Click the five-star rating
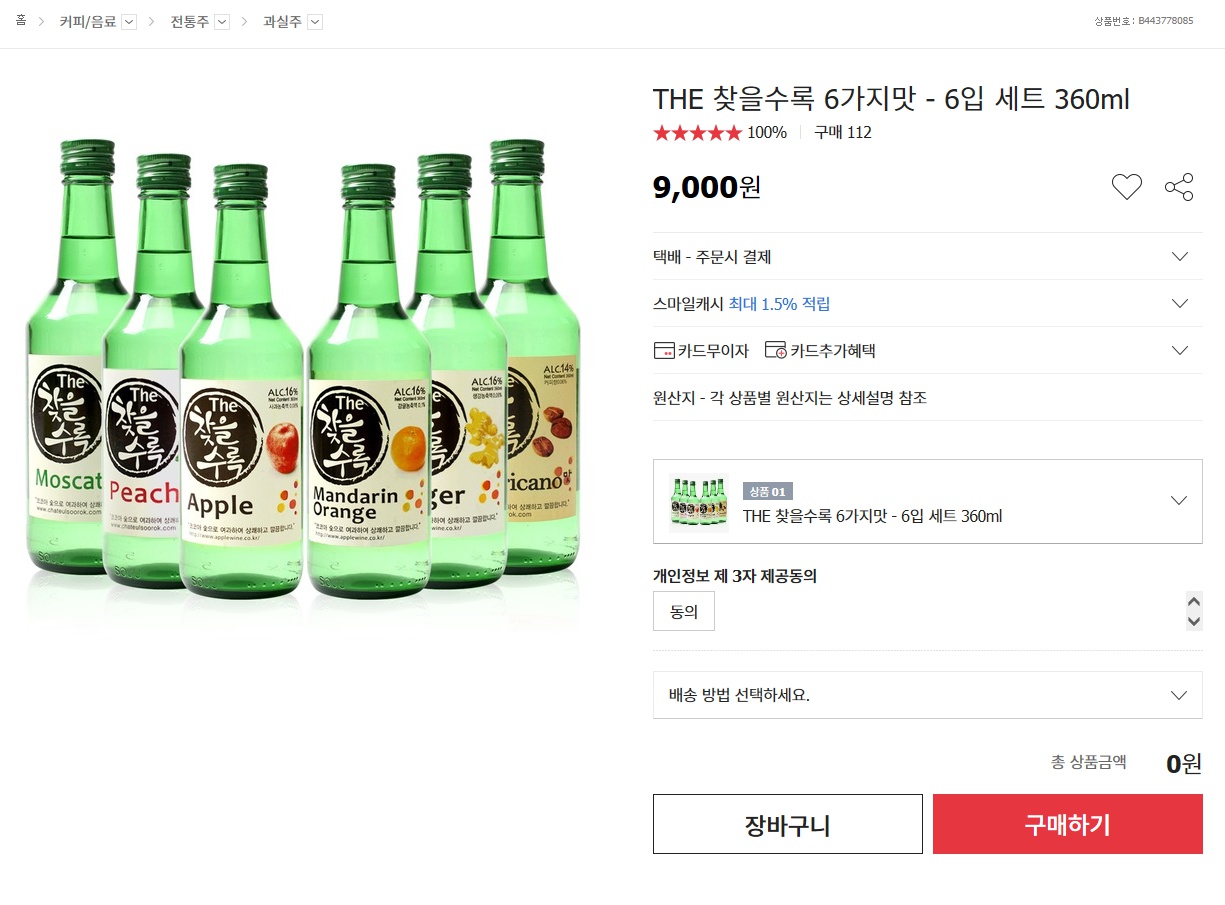The image size is (1225, 905). [x=697, y=133]
